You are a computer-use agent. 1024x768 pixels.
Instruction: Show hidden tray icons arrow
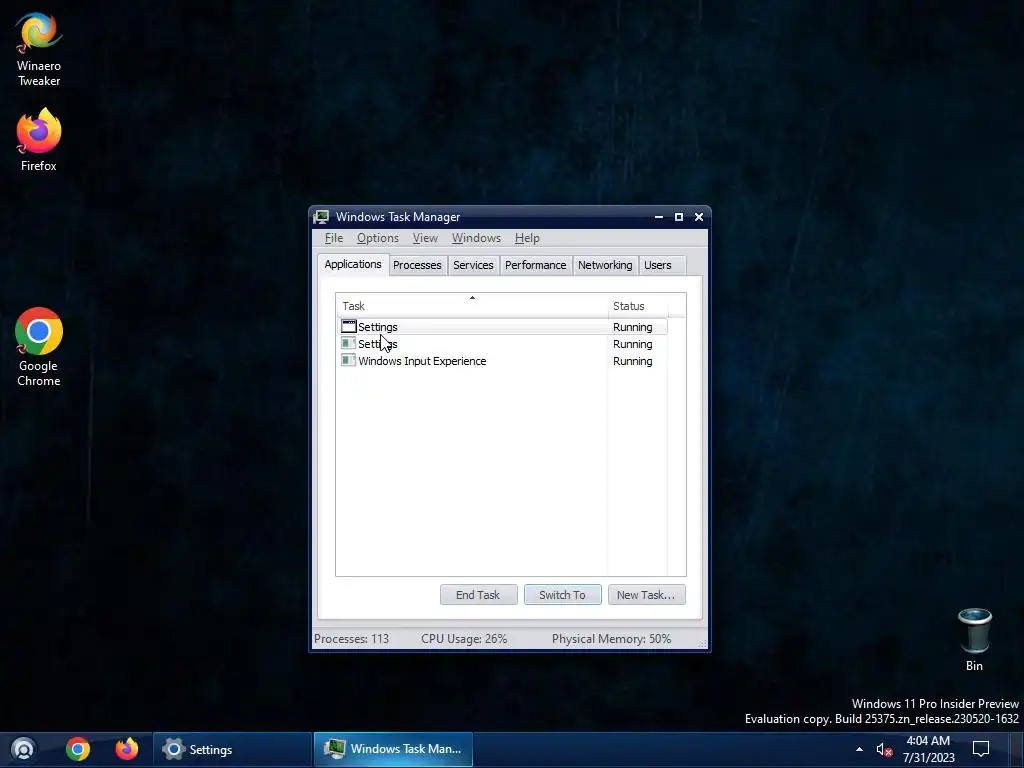point(859,750)
